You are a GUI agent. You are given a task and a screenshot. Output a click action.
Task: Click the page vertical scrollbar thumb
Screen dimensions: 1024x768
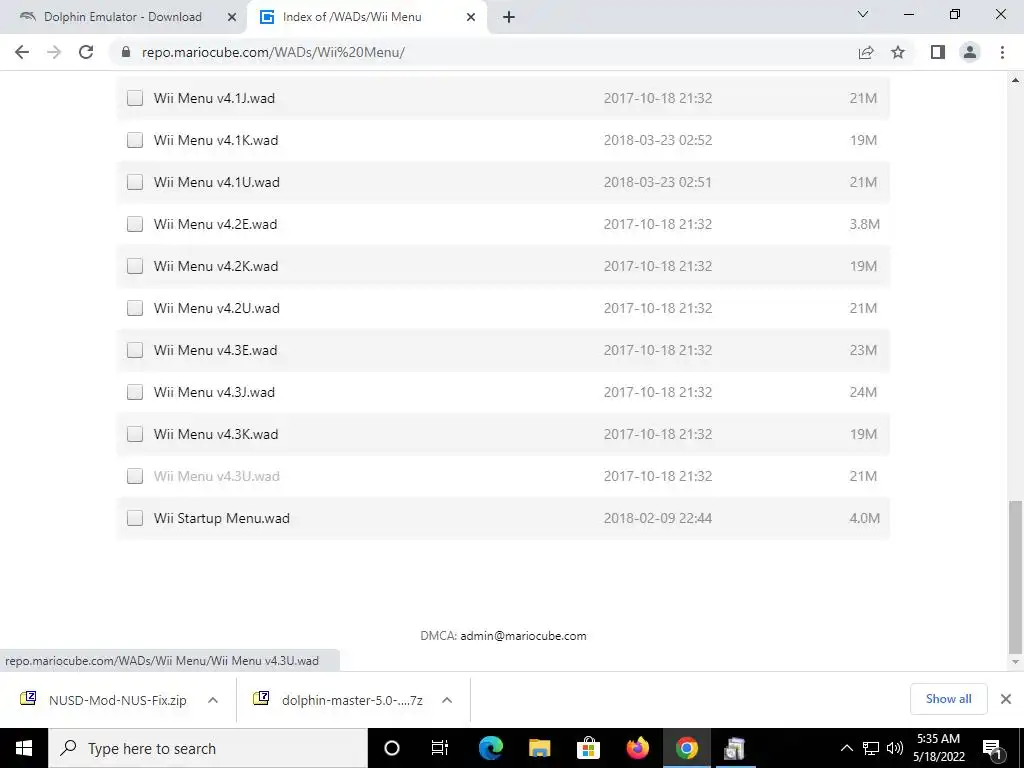click(1015, 577)
